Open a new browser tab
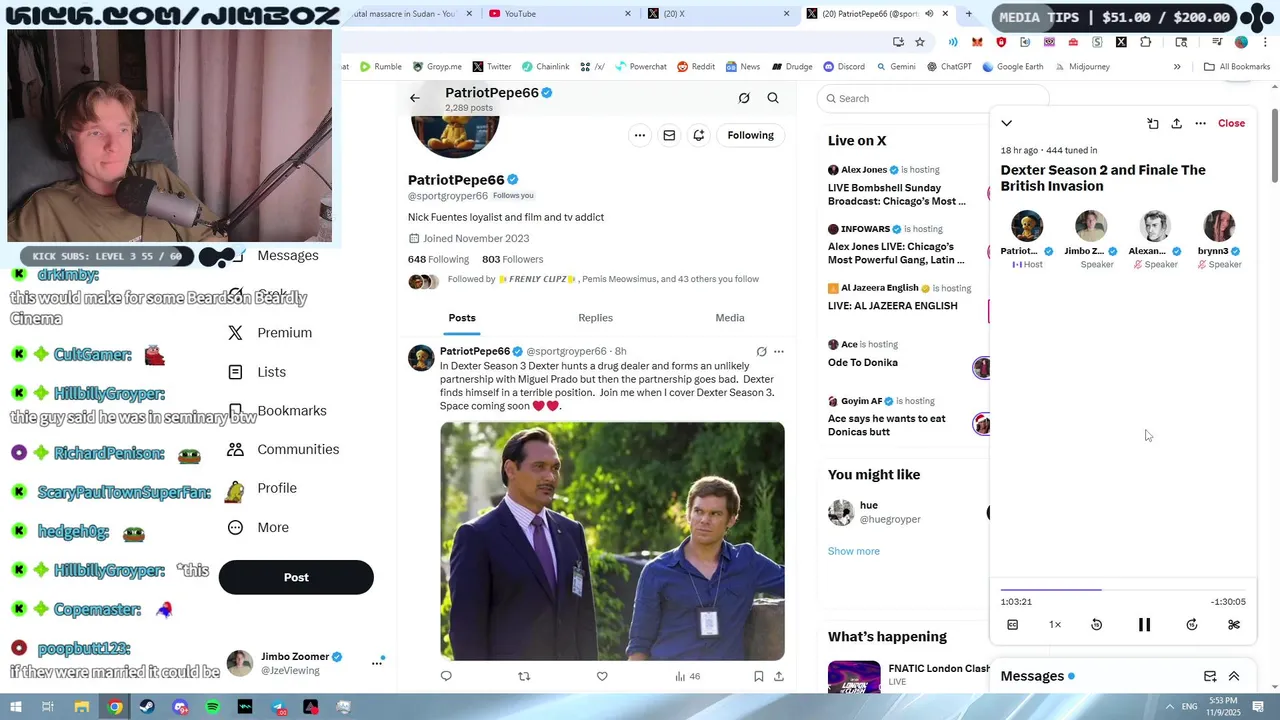 pos(968,14)
